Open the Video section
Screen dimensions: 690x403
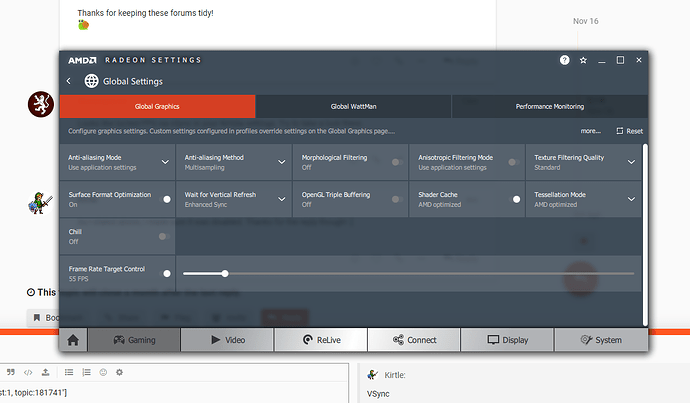[x=228, y=340]
